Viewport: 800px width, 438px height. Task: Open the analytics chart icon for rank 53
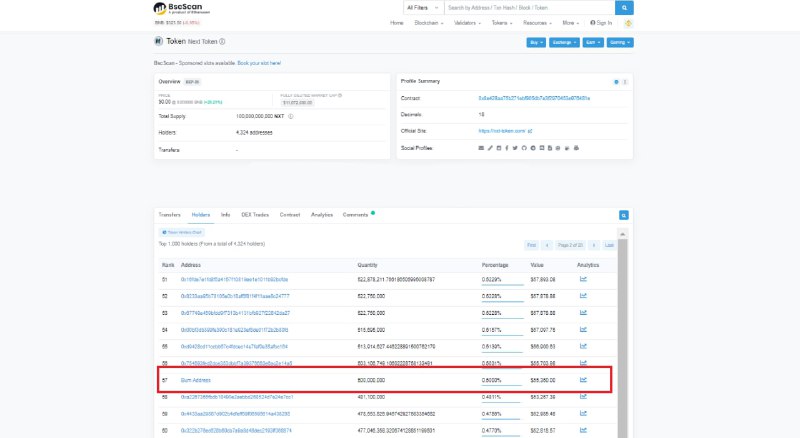(583, 313)
